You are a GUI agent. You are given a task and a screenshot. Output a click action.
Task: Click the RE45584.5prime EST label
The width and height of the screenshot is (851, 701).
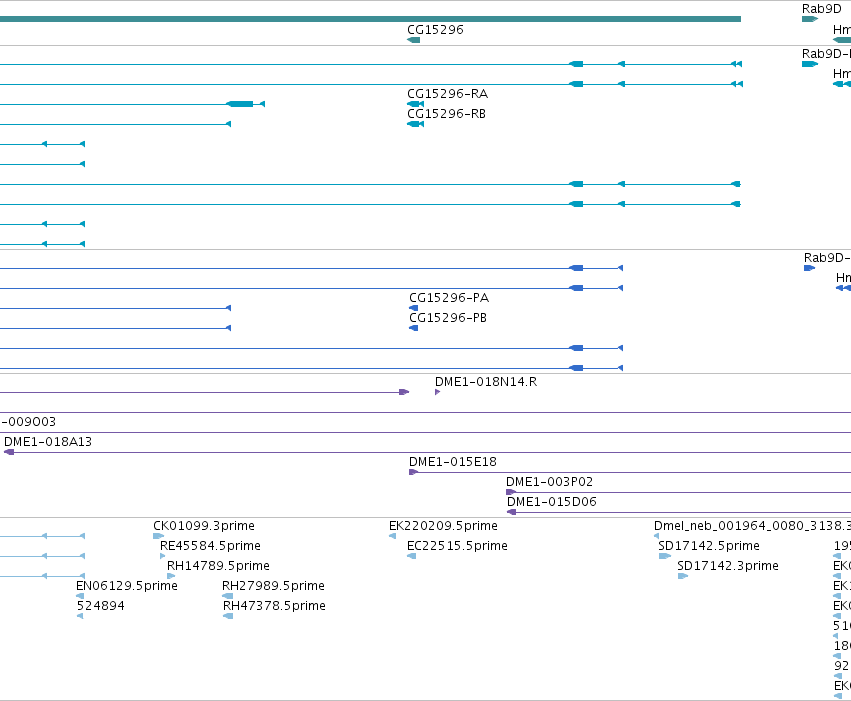[x=210, y=546]
